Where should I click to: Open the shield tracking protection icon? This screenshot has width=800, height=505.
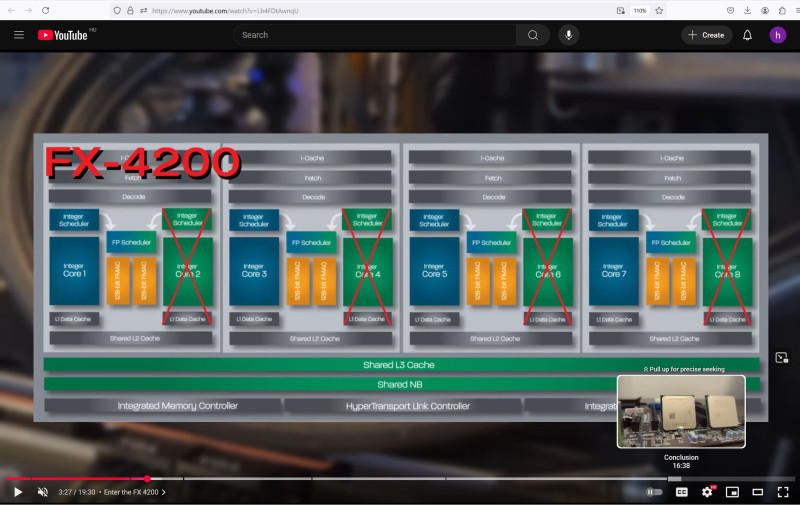point(117,10)
